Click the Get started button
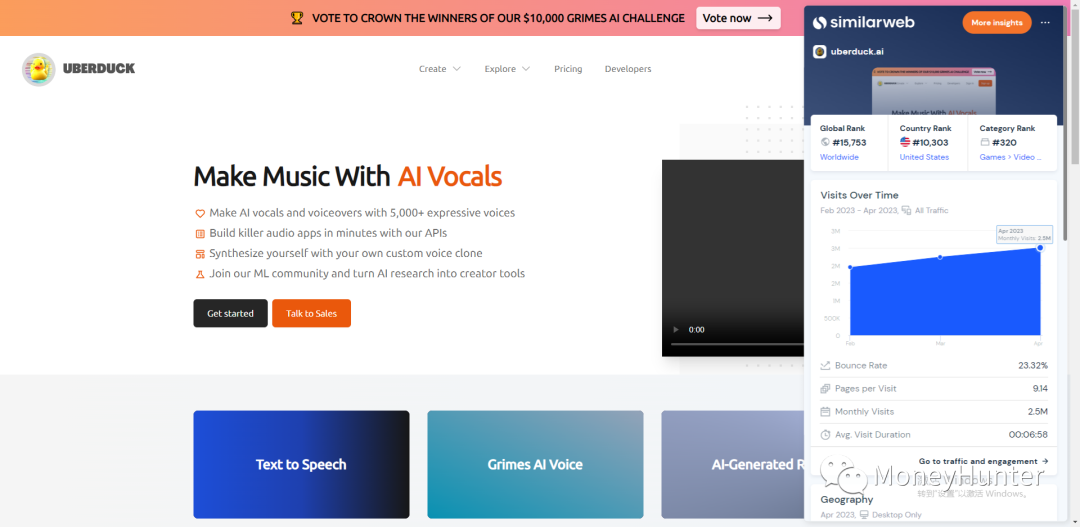The height and width of the screenshot is (527, 1080). (230, 313)
